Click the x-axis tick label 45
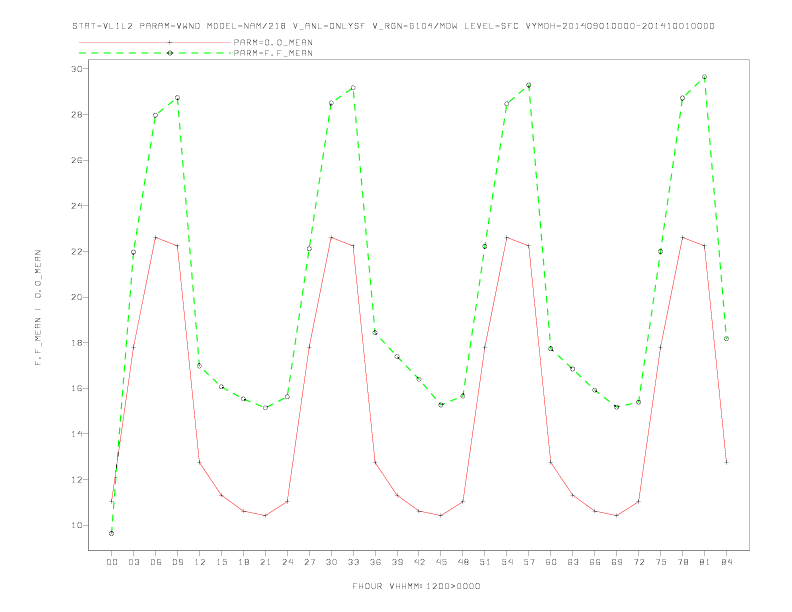 pos(441,562)
